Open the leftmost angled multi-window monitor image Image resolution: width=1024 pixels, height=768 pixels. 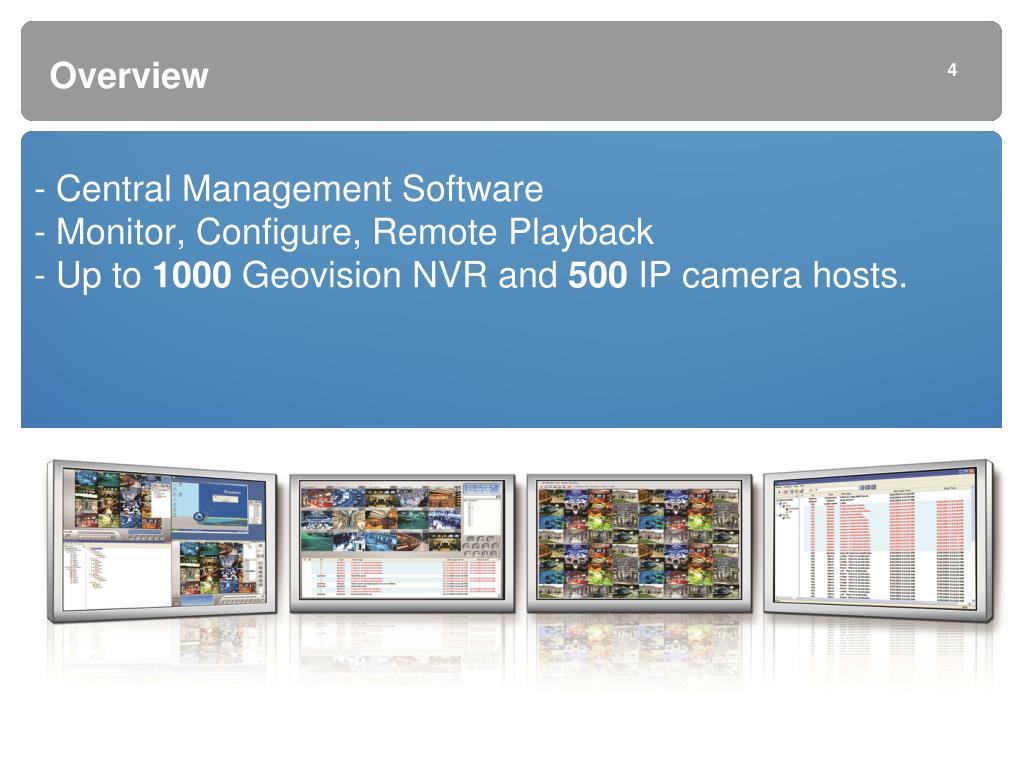(162, 541)
